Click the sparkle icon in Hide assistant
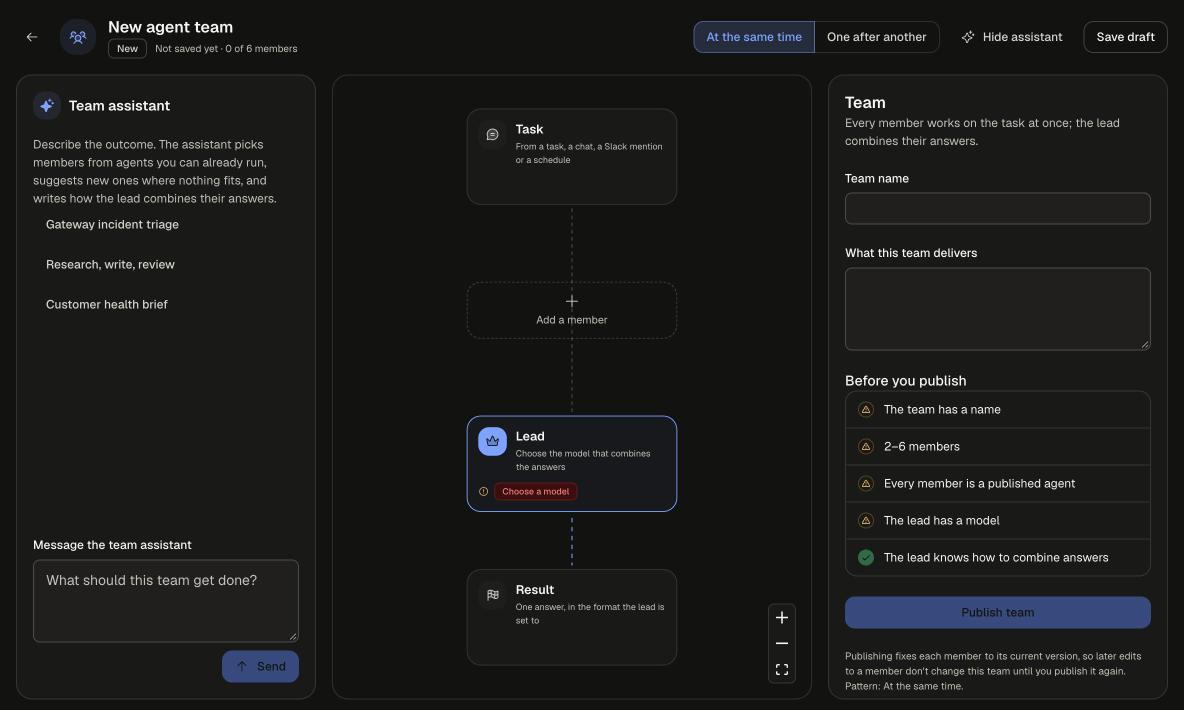Screen dimensions: 1184x710 pos(967,37)
